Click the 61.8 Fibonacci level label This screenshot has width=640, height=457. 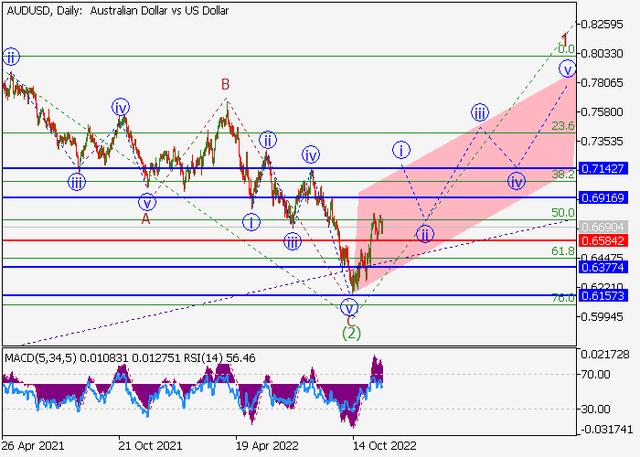564,254
